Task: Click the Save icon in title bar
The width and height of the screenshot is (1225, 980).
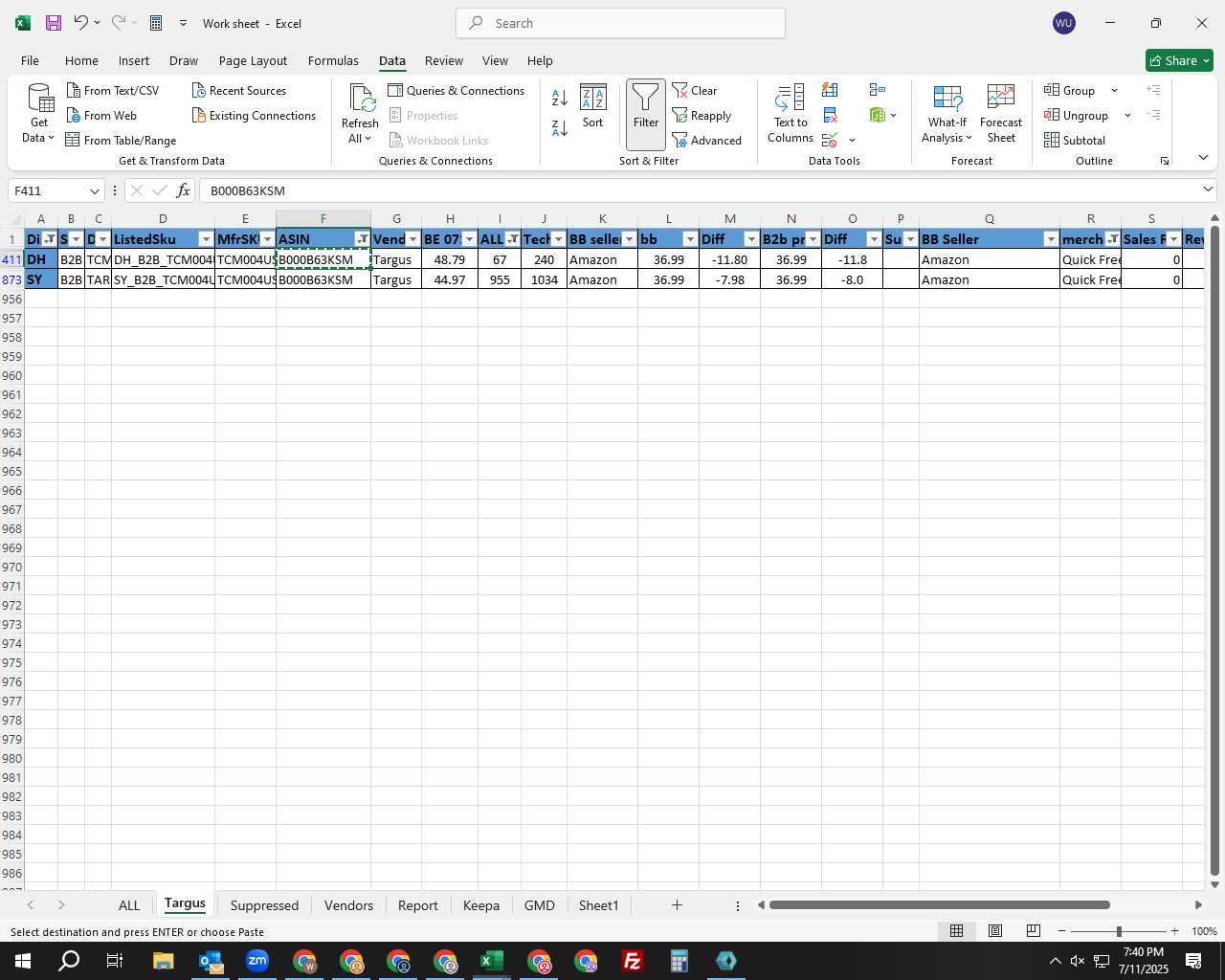Action: pos(54,23)
